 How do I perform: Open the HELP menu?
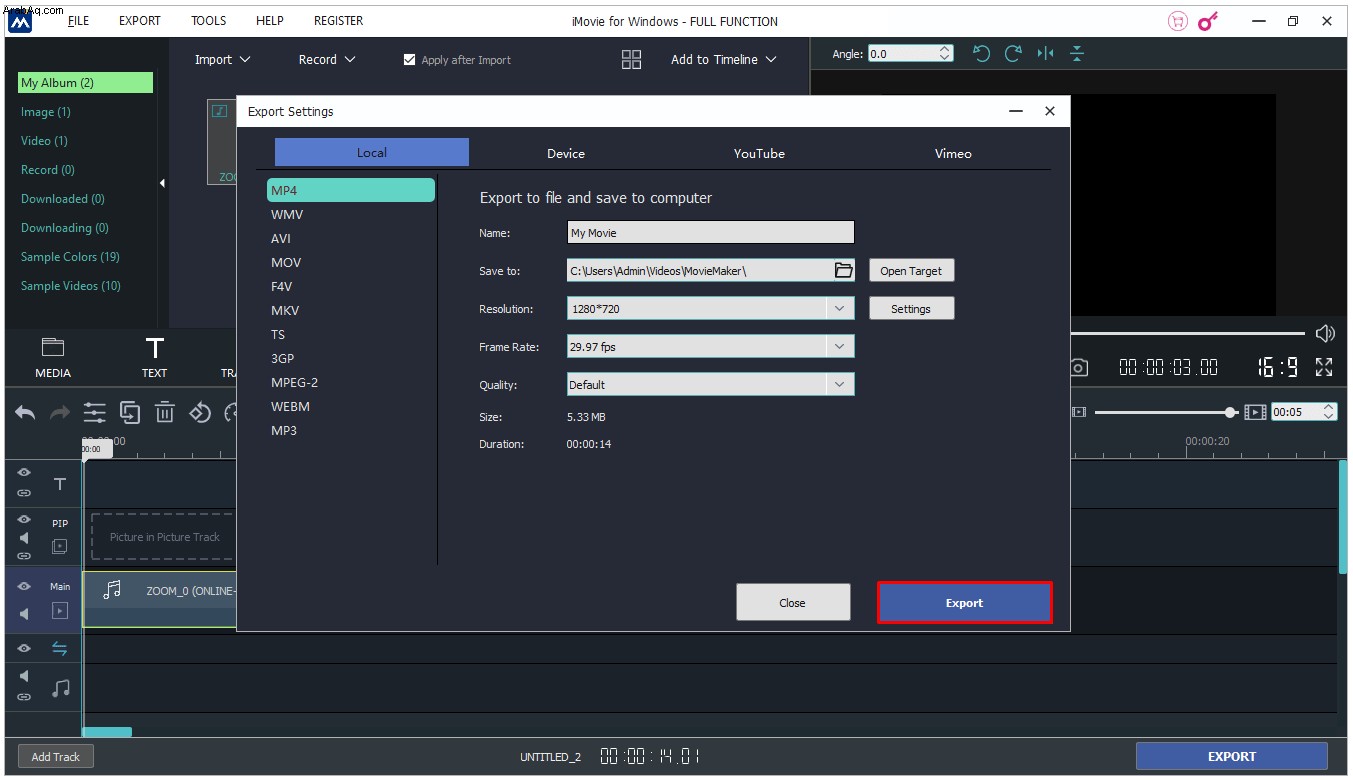pyautogui.click(x=269, y=21)
